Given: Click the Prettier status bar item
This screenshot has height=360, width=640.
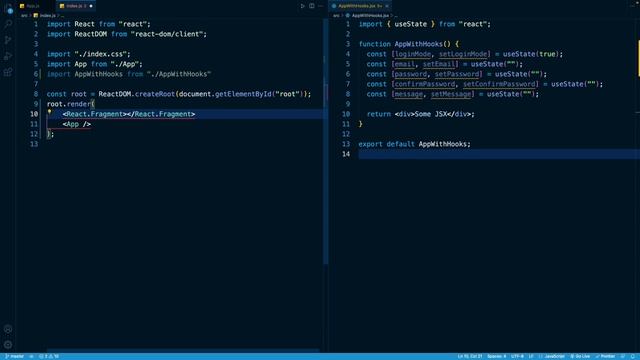Looking at the screenshot, I should pos(605,356).
